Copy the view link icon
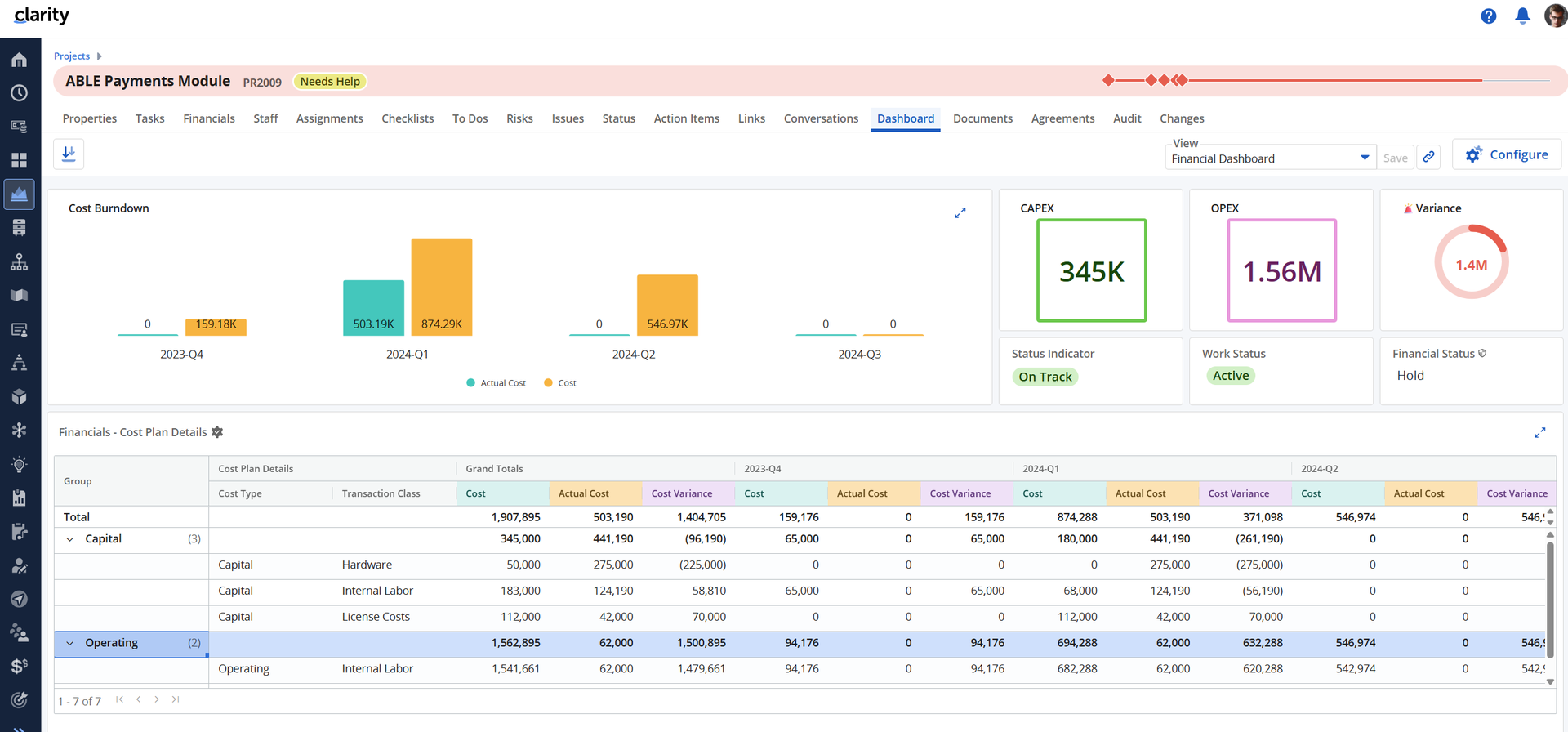1568x732 pixels. 1428,157
